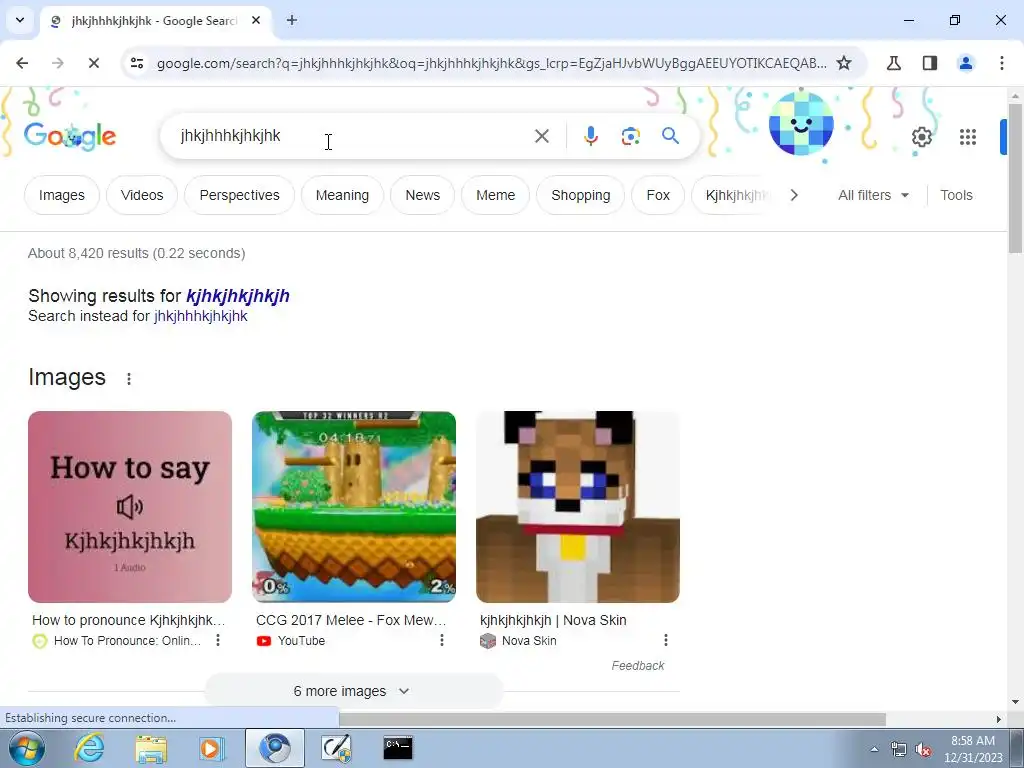
Task: Open the side panel
Action: point(929,63)
